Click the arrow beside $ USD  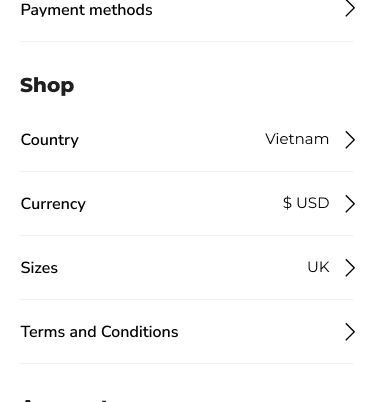[x=350, y=204]
